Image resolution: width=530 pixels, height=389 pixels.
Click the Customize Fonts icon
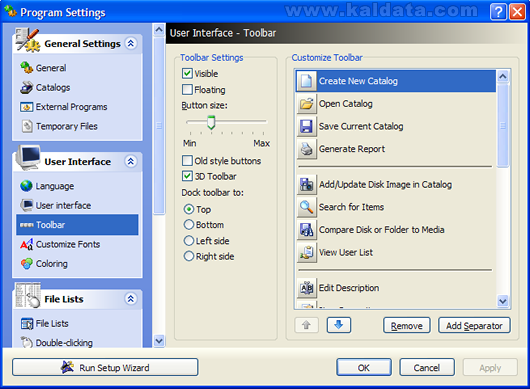[x=26, y=244]
